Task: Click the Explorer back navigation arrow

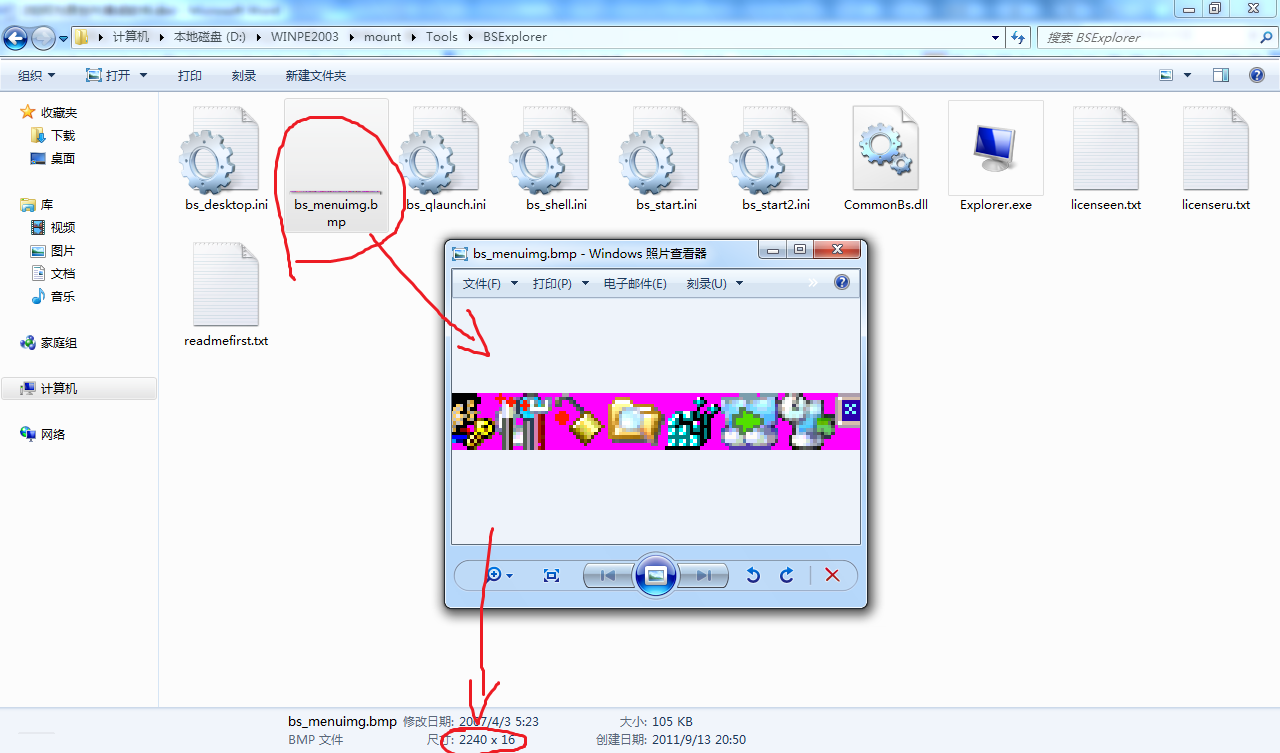Action: (16, 38)
